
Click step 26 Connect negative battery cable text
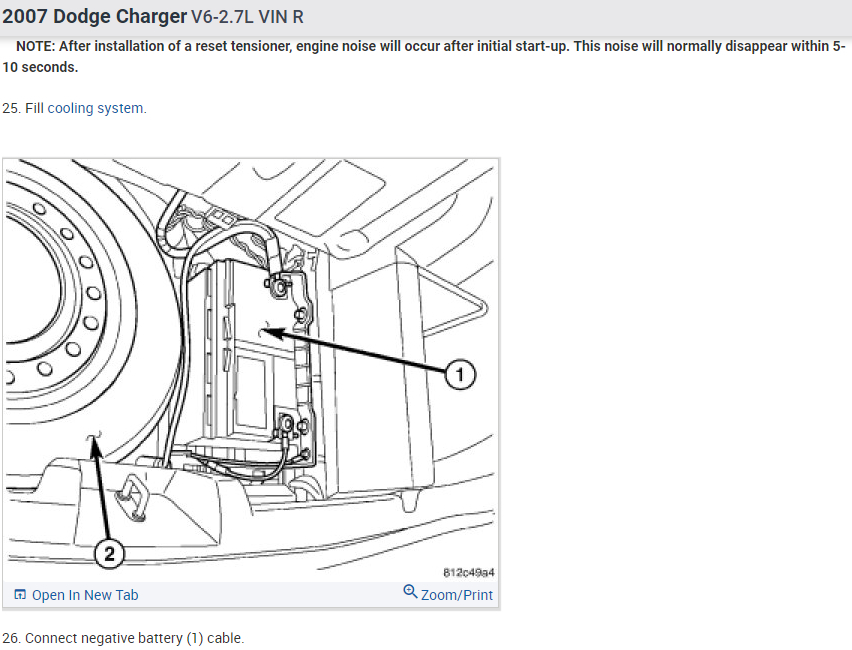(x=123, y=638)
